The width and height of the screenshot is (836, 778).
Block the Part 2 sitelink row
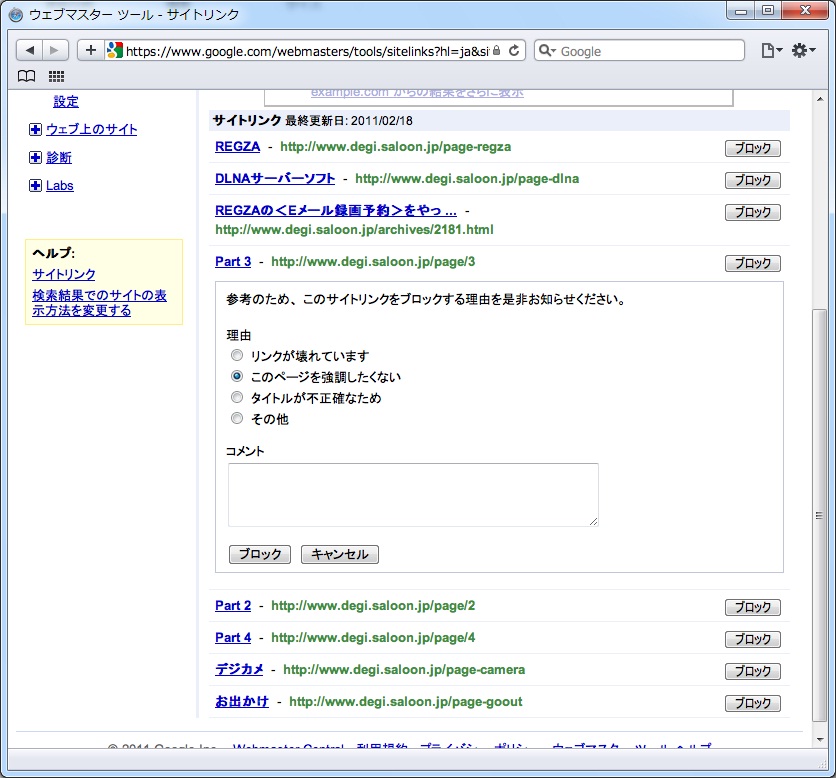[753, 607]
